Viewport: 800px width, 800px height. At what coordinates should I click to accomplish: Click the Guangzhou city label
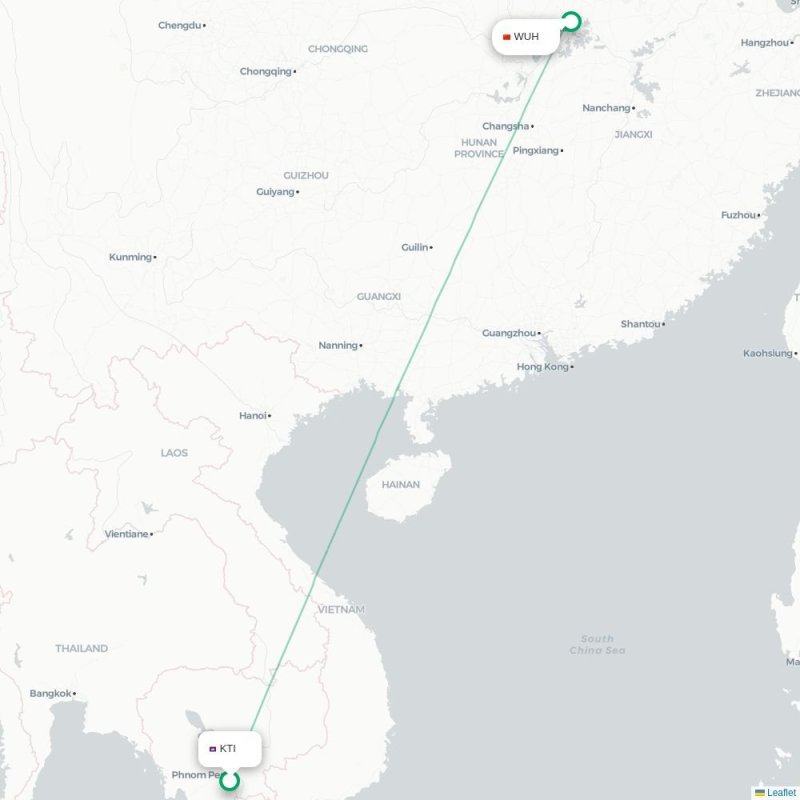tap(509, 333)
